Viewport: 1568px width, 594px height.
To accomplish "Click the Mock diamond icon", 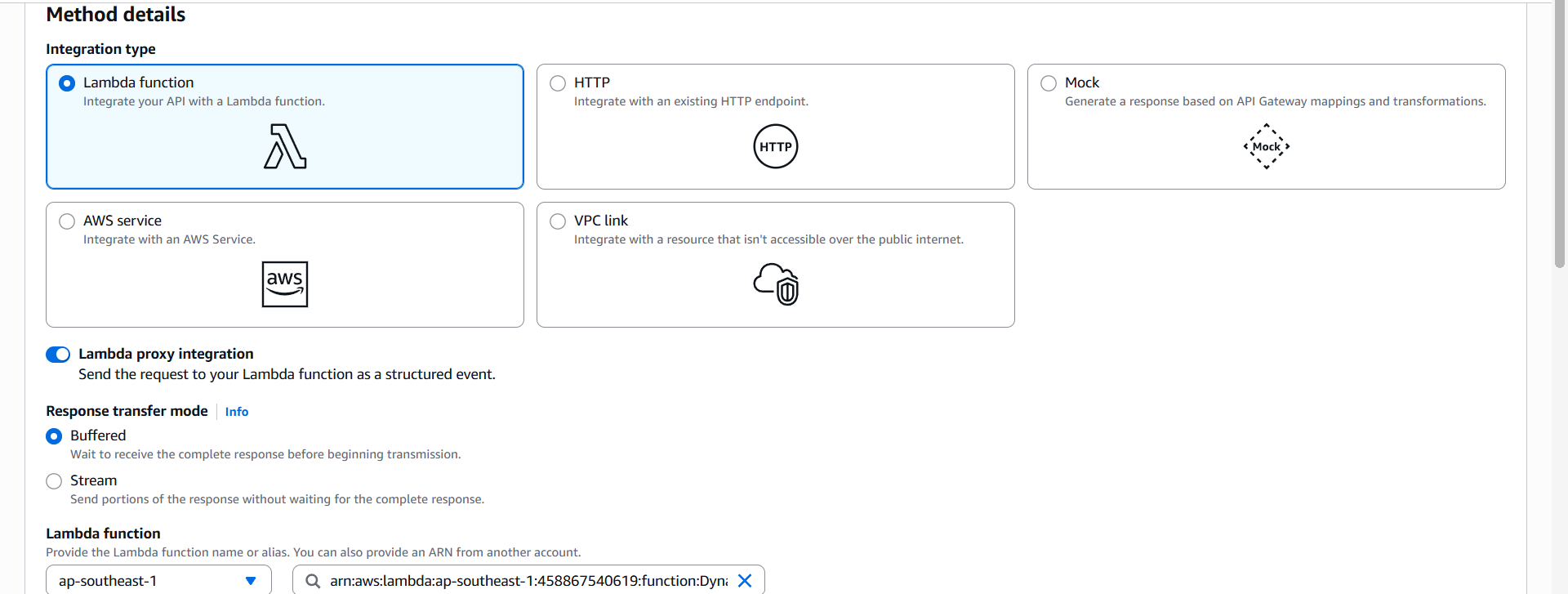I will click(1266, 146).
